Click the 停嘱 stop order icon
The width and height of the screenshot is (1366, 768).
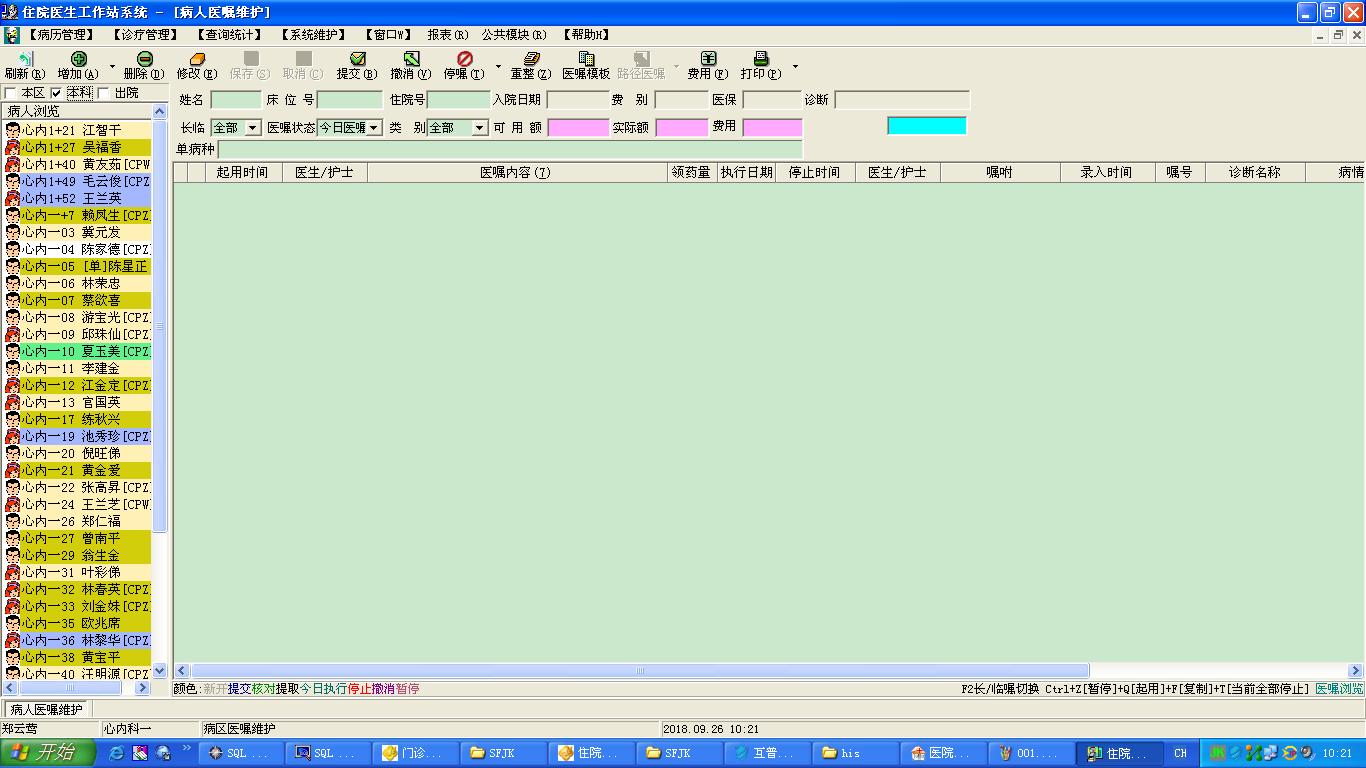(x=464, y=59)
